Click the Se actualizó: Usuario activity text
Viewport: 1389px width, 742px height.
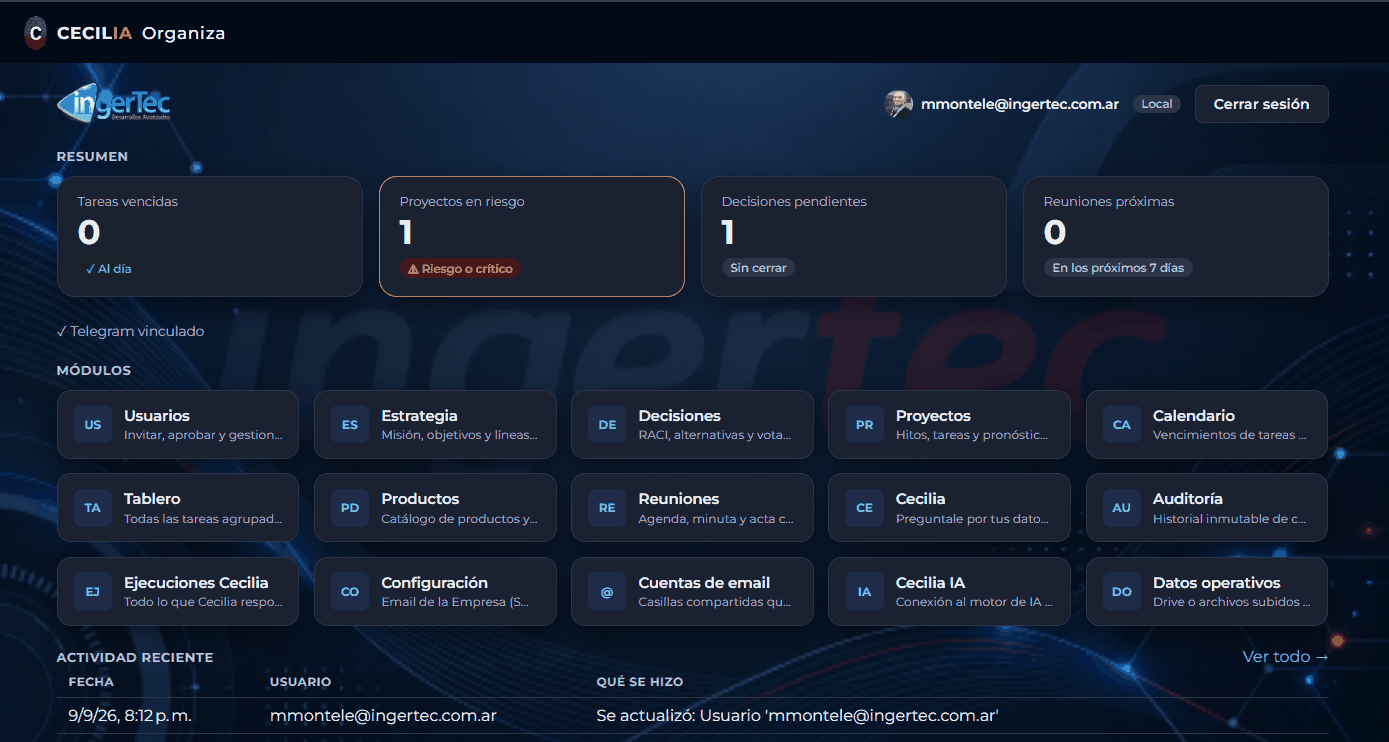pos(798,716)
